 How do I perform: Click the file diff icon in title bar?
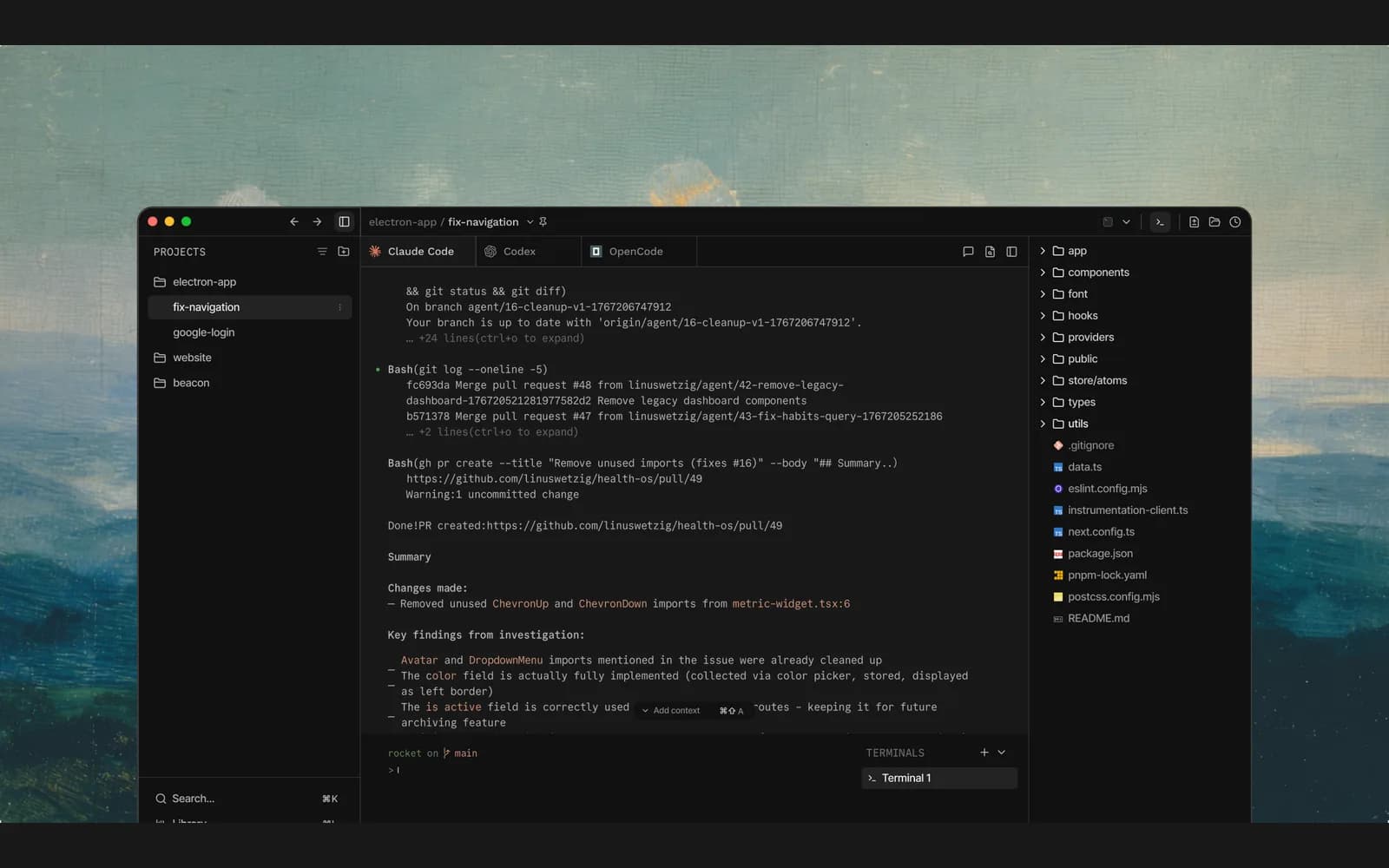(1194, 222)
